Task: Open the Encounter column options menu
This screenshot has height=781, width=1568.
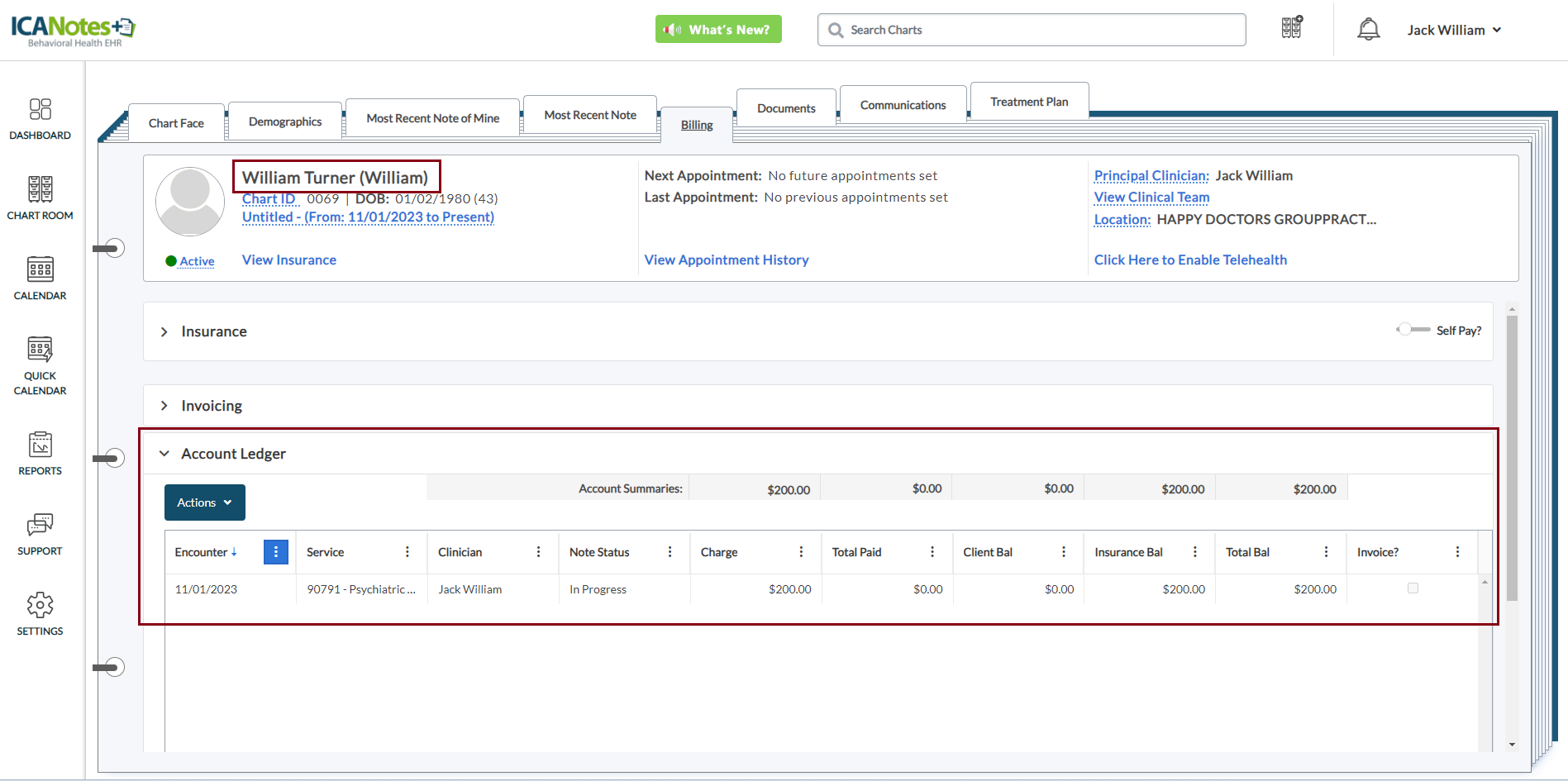Action: 275,552
